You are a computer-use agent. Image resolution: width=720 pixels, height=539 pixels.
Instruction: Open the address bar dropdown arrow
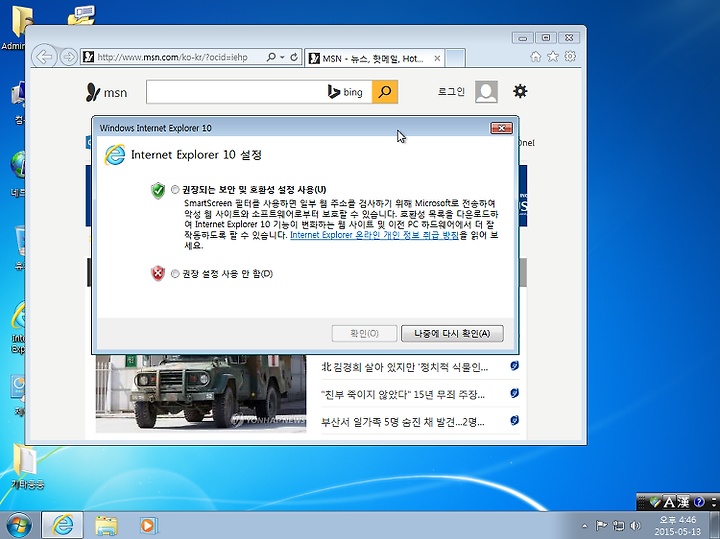[x=282, y=57]
